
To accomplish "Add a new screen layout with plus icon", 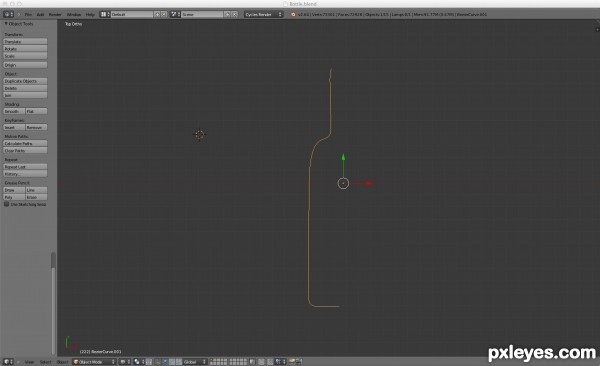I will 157,14.
